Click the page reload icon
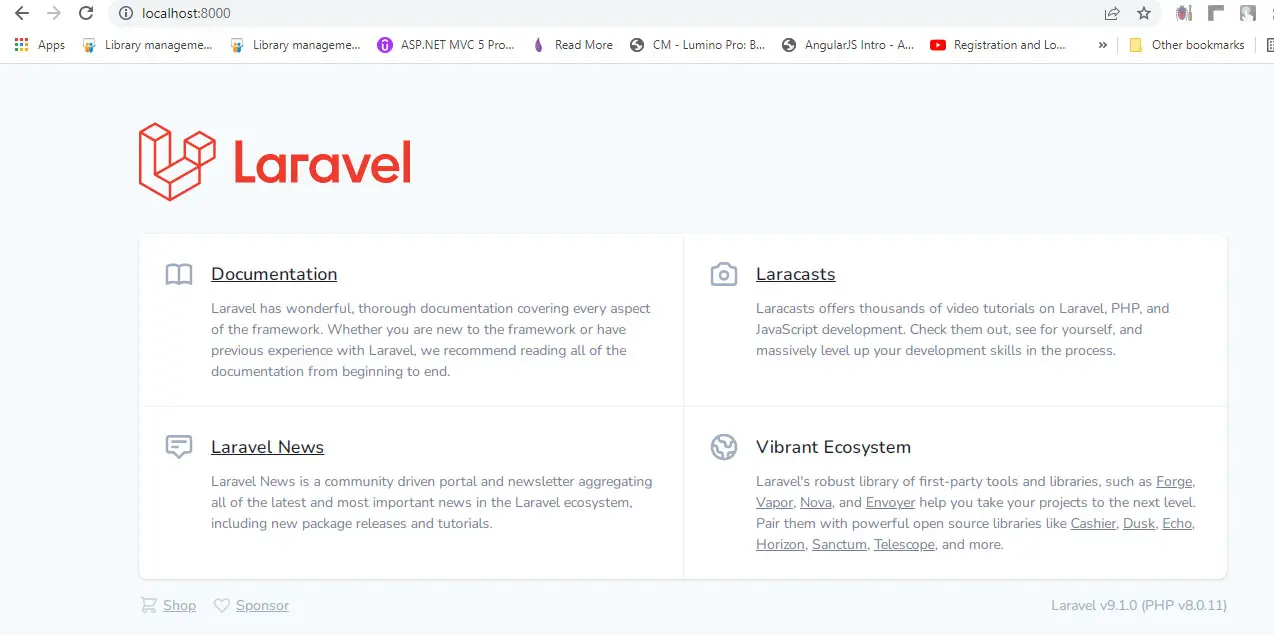 (x=86, y=14)
